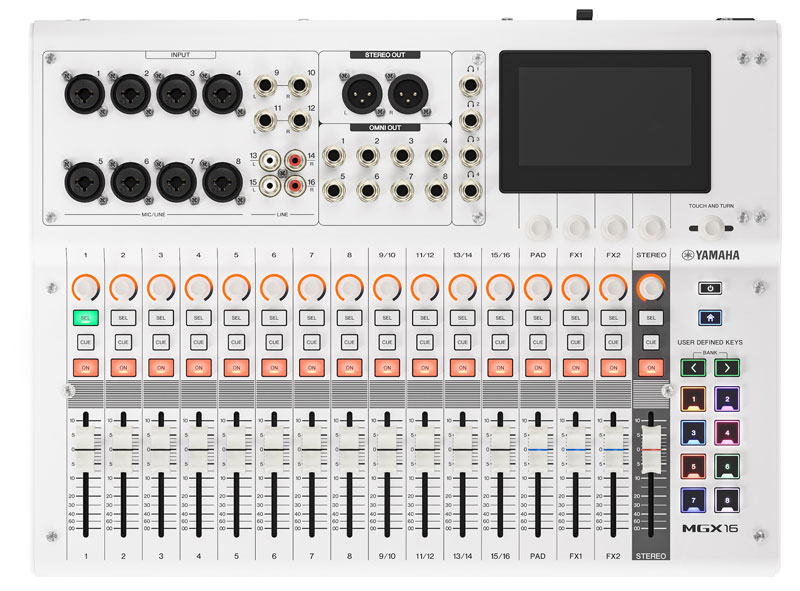The image size is (800, 591).
Task: Toggle the CUE button on channel 5
Action: pyautogui.click(x=236, y=342)
